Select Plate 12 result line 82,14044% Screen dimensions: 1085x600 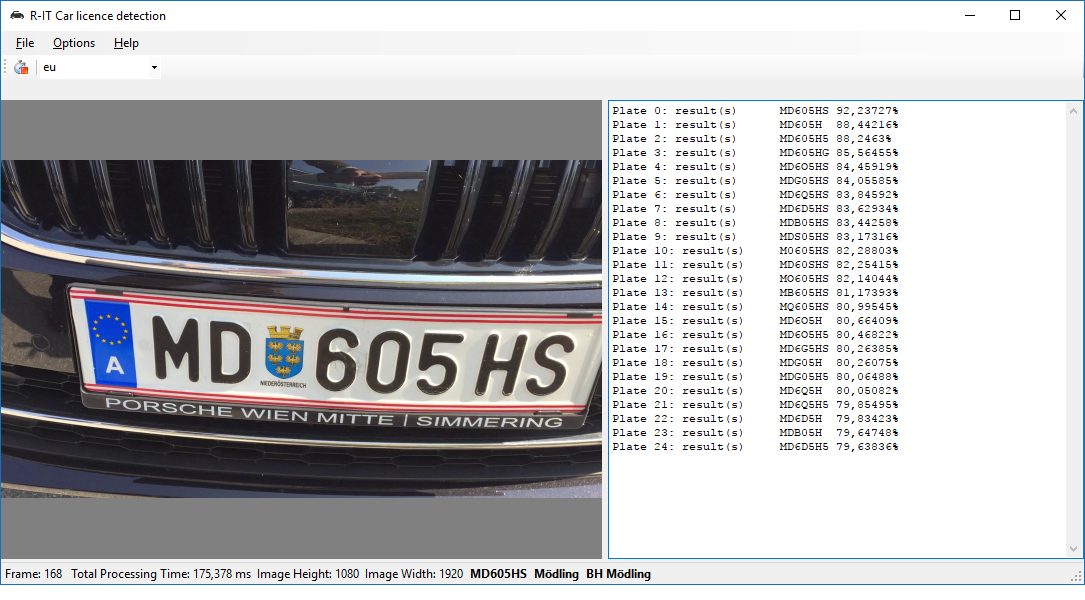(755, 279)
